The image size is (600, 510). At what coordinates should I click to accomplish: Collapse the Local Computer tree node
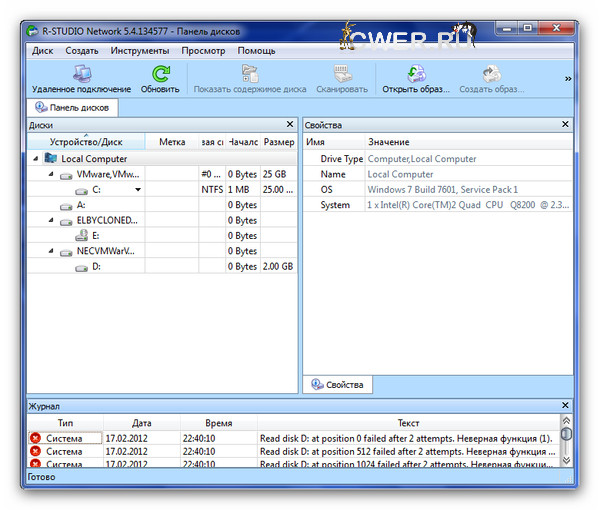[36, 158]
